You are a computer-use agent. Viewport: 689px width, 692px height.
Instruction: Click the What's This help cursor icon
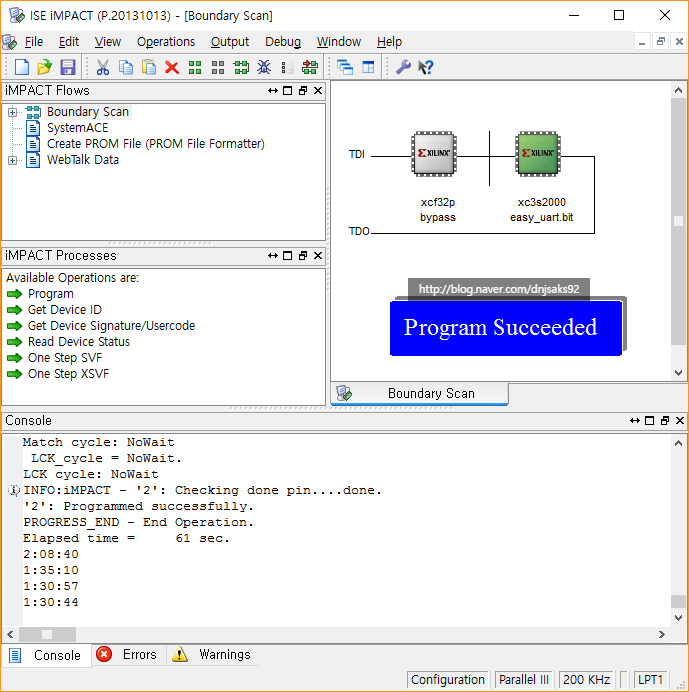425,68
